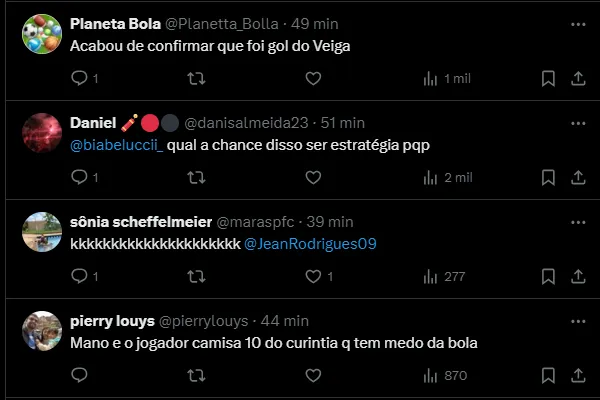
Task: Open more options on sônia scheffelmeier's tweet
Action: click(578, 221)
